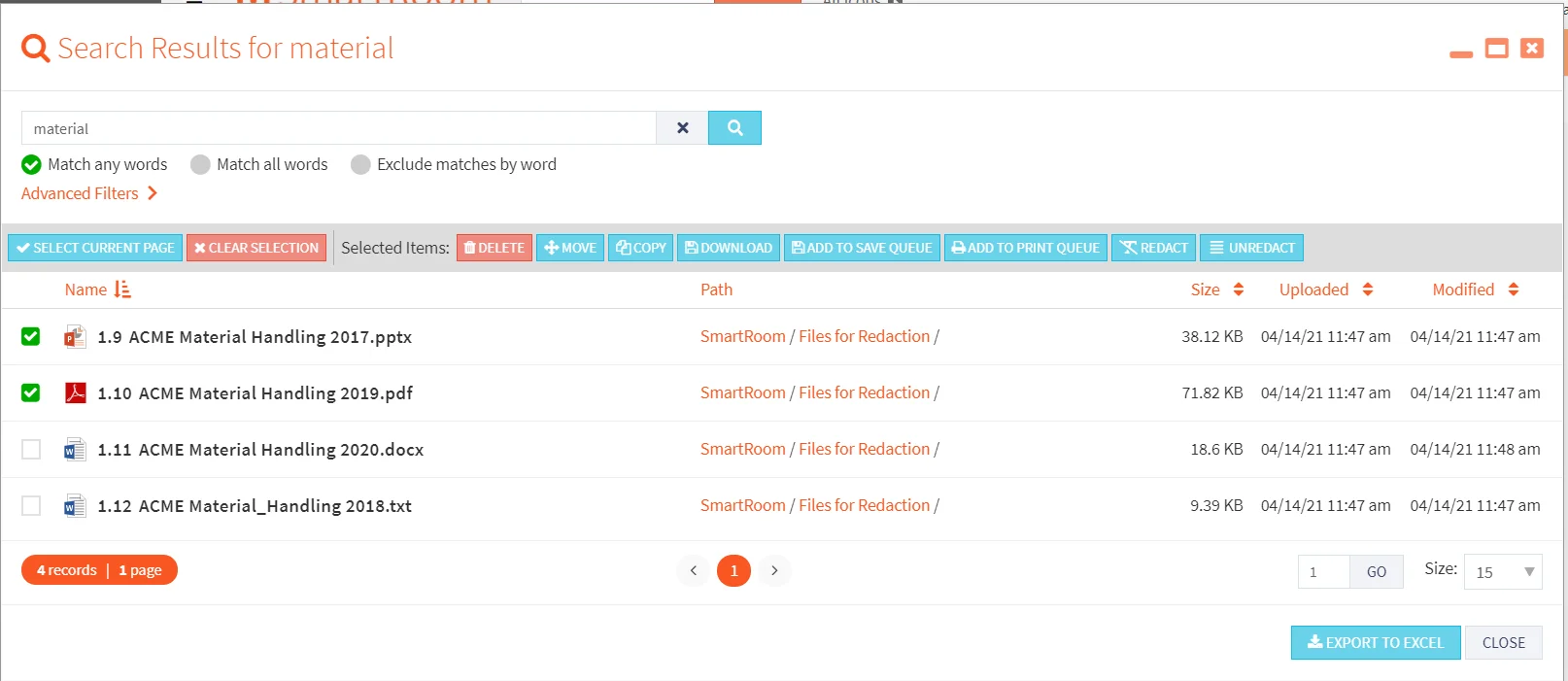The width and height of the screenshot is (1568, 681).
Task: Uncheck the 1.9 ACME Material Handling 2017.pptx checkbox
Action: tap(31, 336)
